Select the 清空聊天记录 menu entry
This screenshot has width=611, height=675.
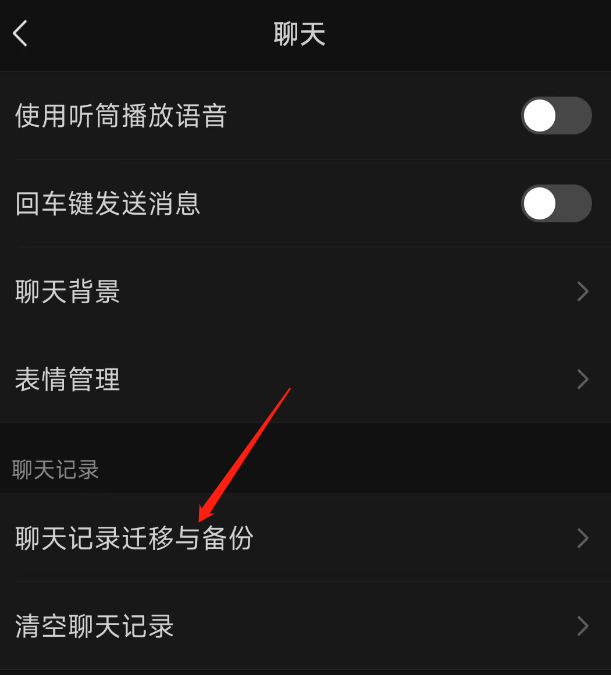[305, 626]
